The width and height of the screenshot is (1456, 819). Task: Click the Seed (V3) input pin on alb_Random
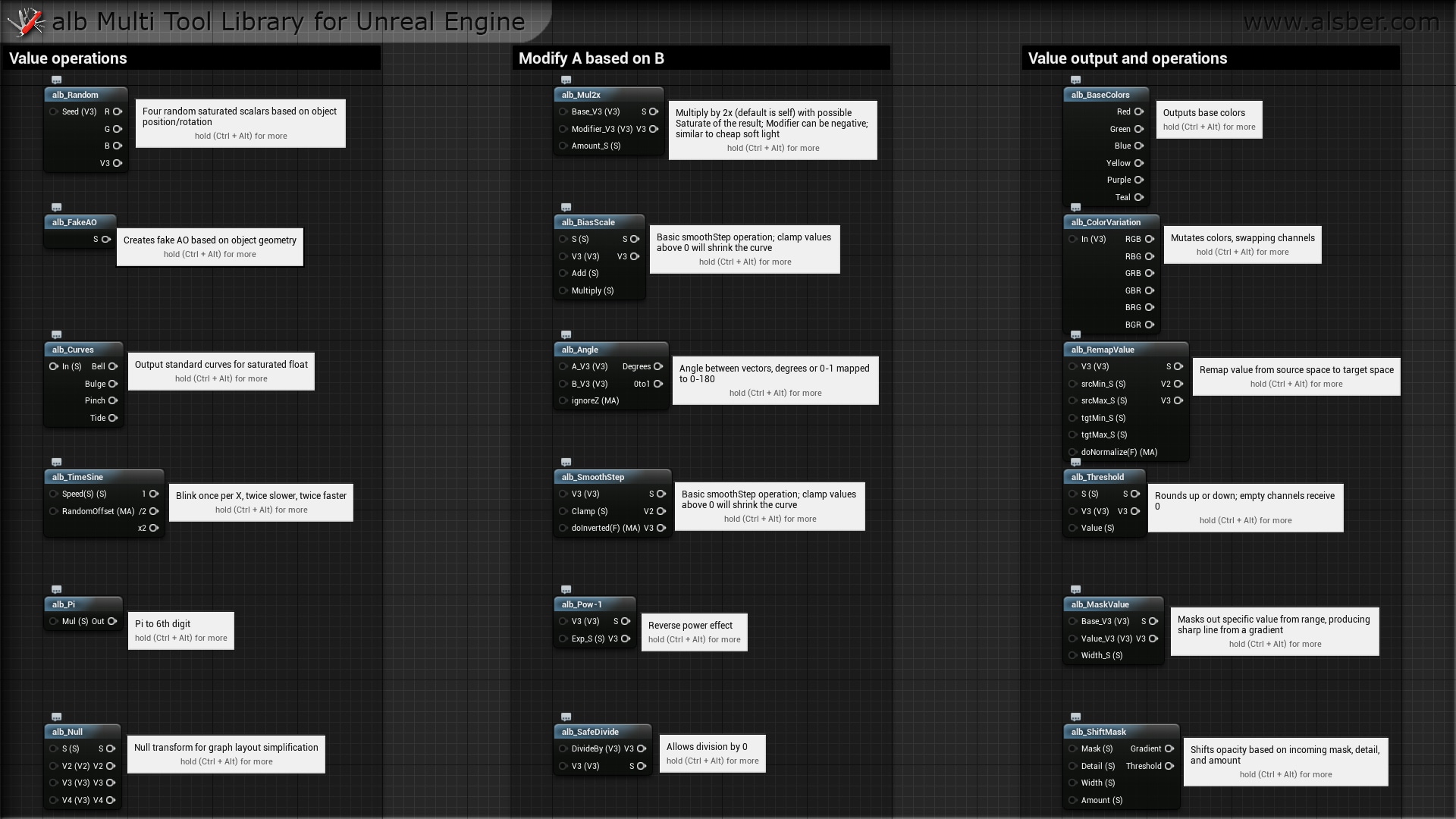point(53,111)
